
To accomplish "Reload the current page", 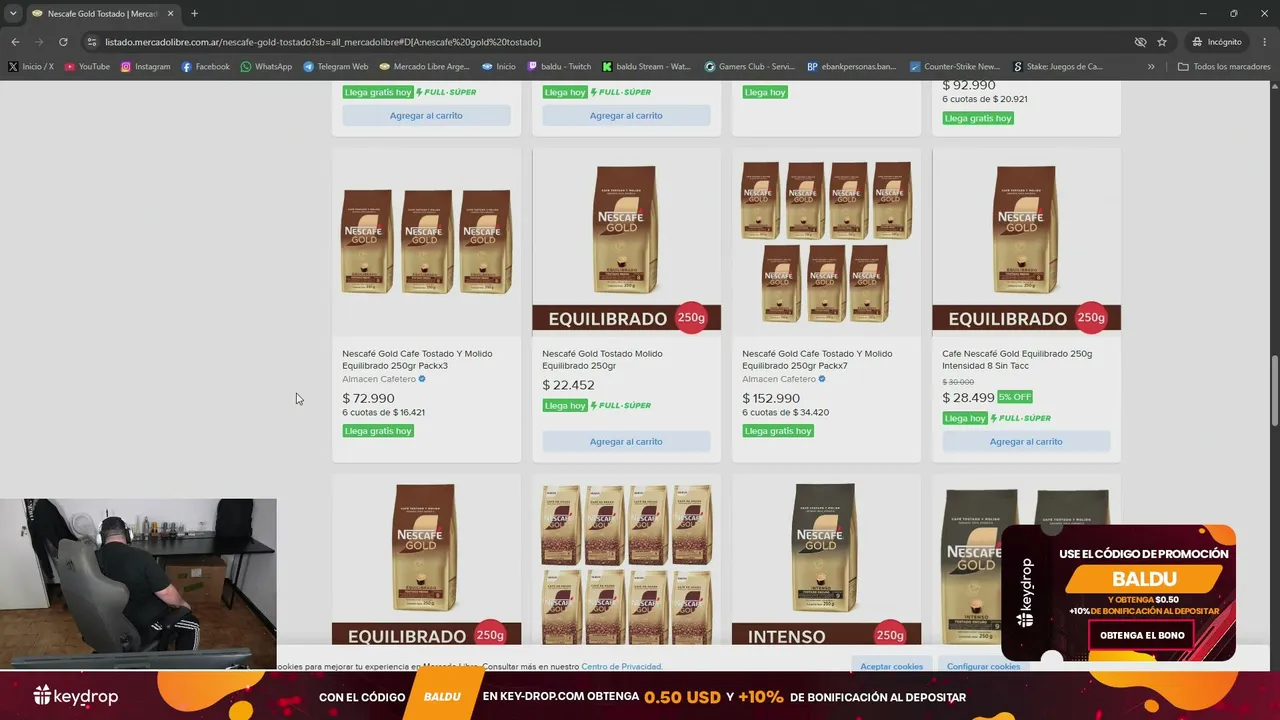I will 63,42.
